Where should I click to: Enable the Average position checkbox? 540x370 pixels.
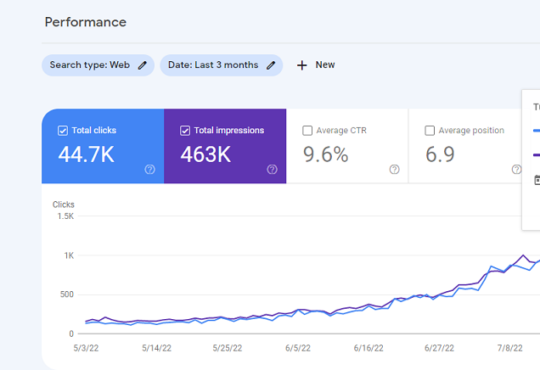[x=429, y=131]
